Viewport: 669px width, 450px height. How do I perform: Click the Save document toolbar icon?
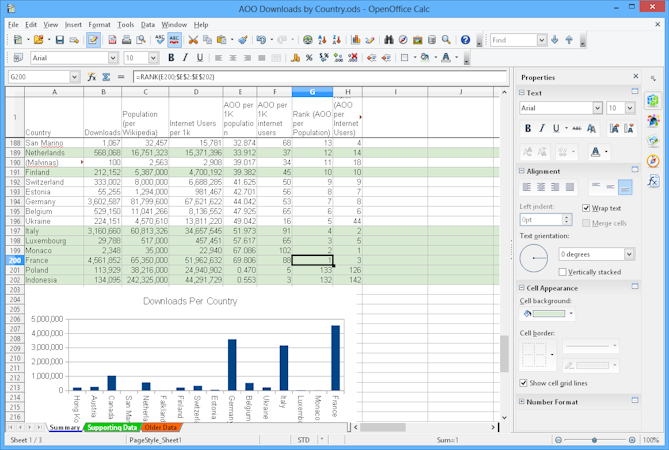point(60,40)
